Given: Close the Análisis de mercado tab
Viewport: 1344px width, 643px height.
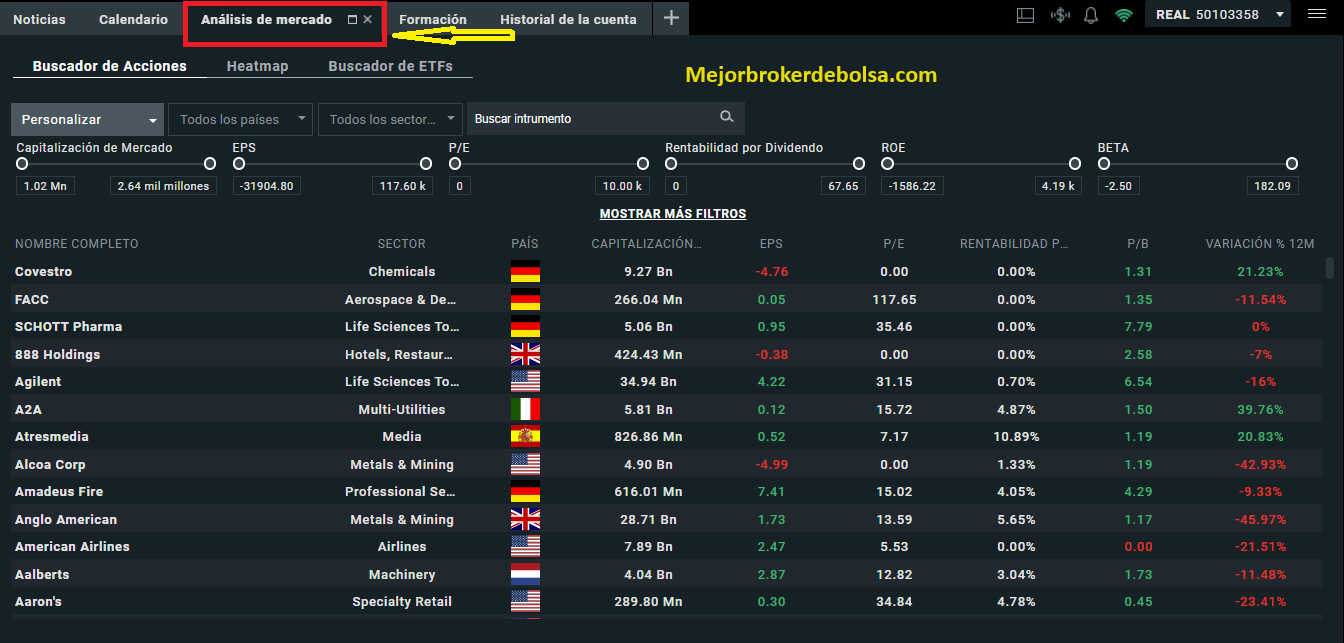Looking at the screenshot, I should tap(368, 20).
